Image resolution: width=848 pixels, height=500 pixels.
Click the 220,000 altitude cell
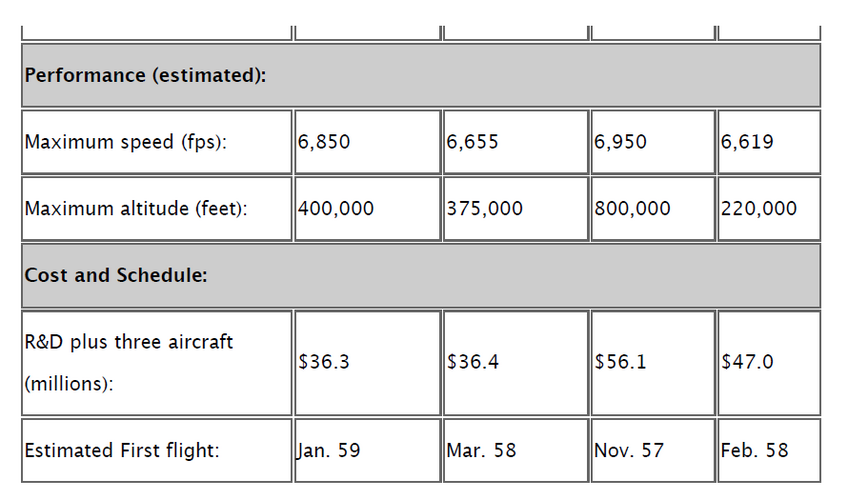pyautogui.click(x=768, y=209)
